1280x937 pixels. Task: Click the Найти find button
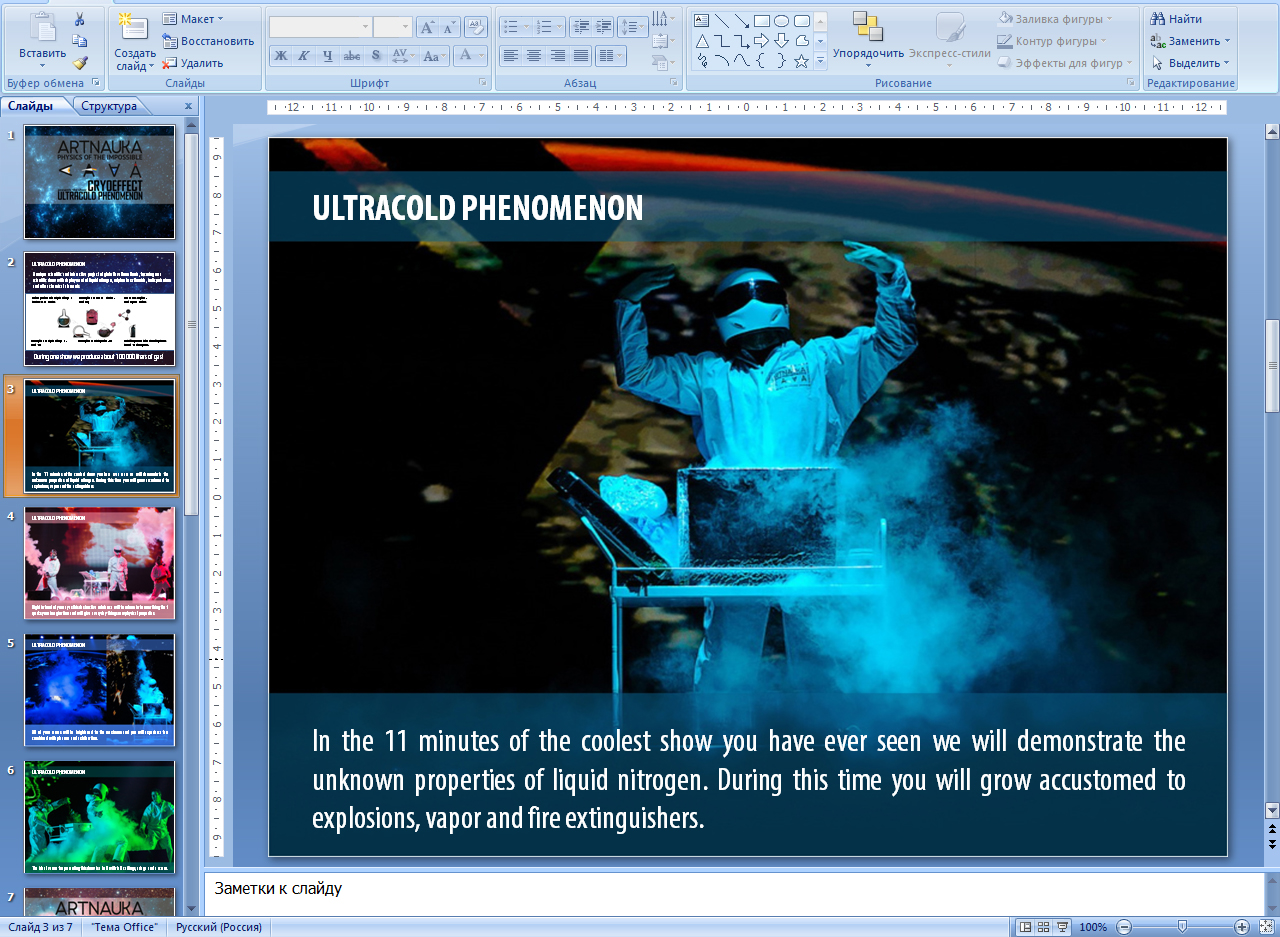(1176, 19)
